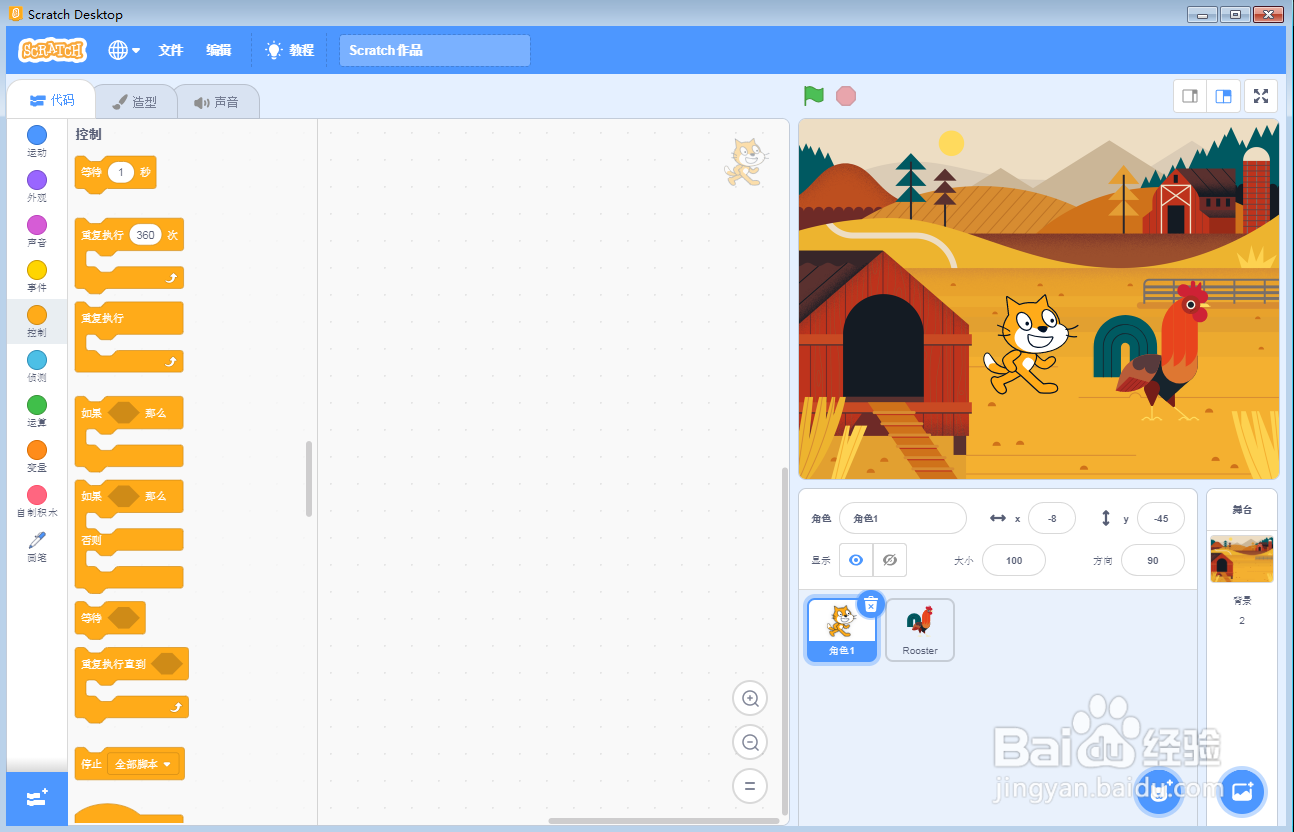
Task: Click the 360 value in repeat block
Action: (145, 235)
